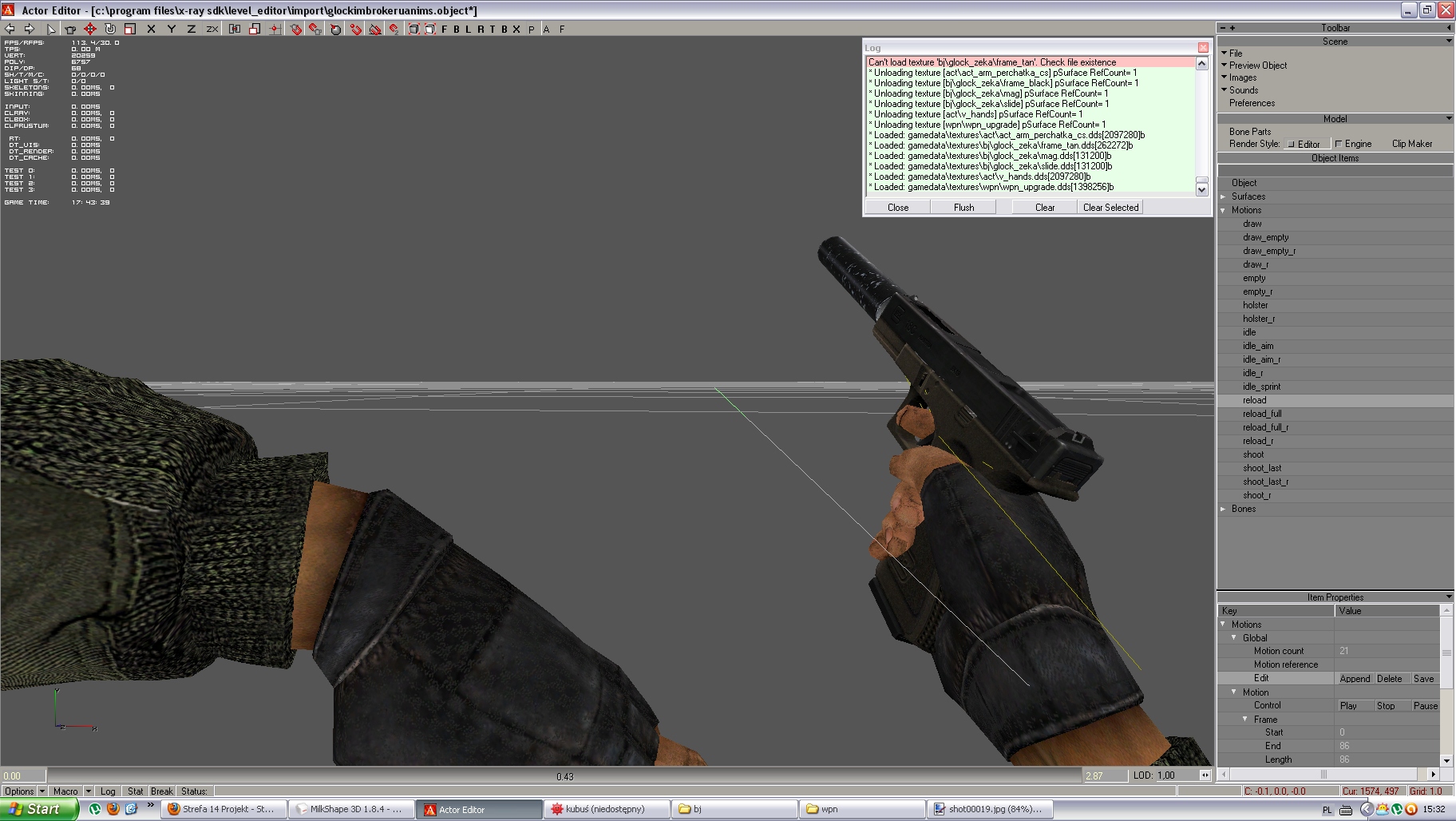Switch to Left view with L

coord(468,29)
